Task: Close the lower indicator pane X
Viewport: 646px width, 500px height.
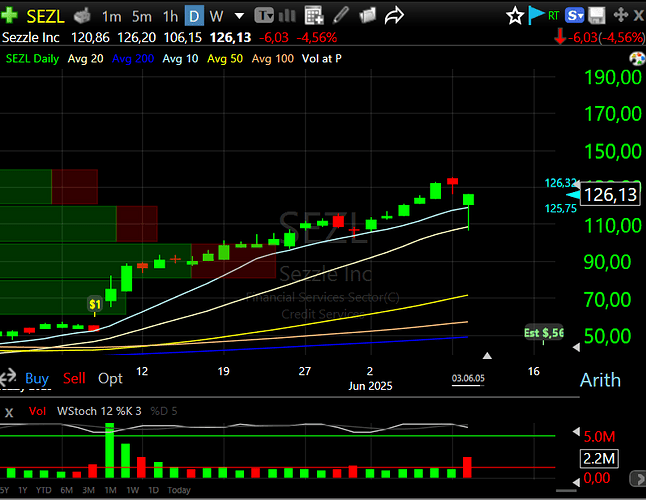Action: tap(9, 412)
